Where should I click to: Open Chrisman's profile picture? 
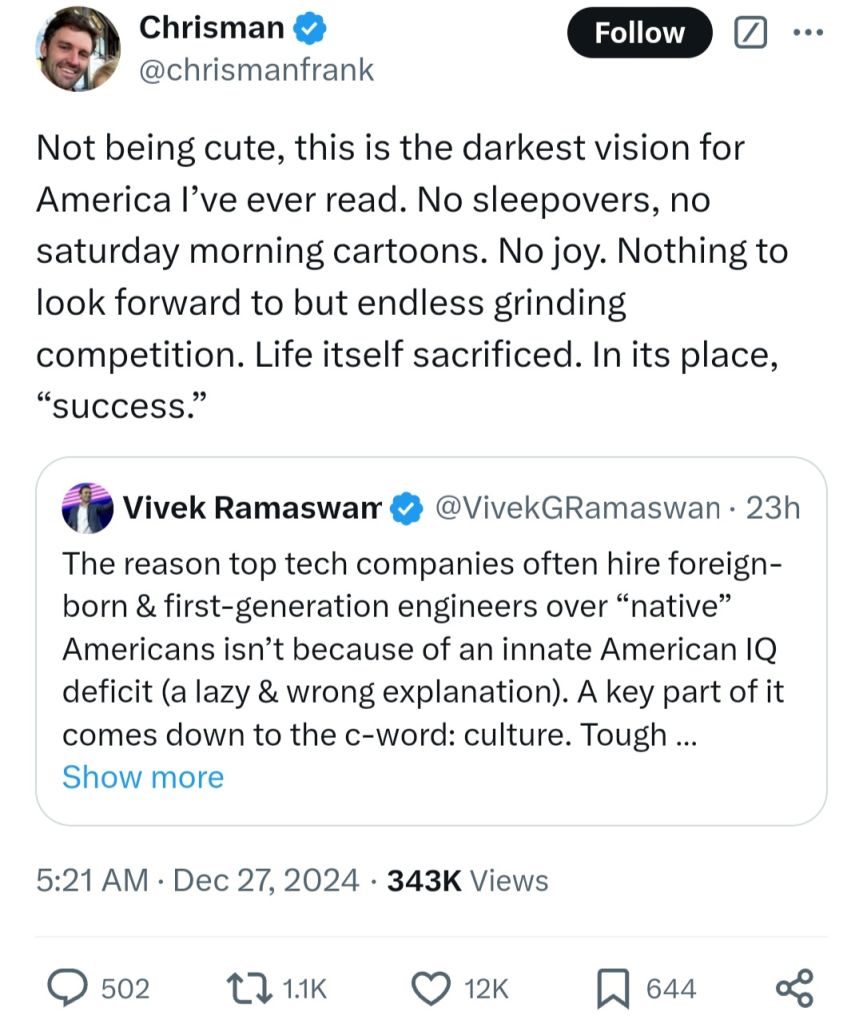click(x=78, y=50)
